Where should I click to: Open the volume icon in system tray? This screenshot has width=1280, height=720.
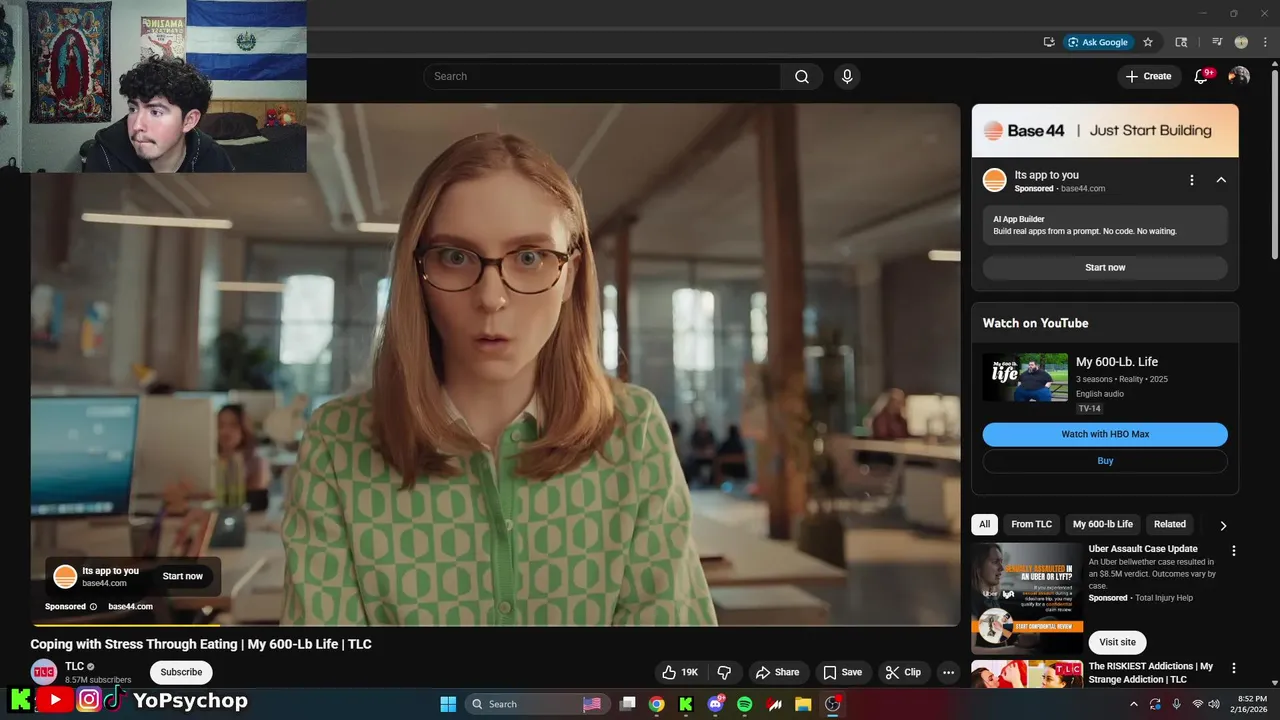pos(1215,704)
